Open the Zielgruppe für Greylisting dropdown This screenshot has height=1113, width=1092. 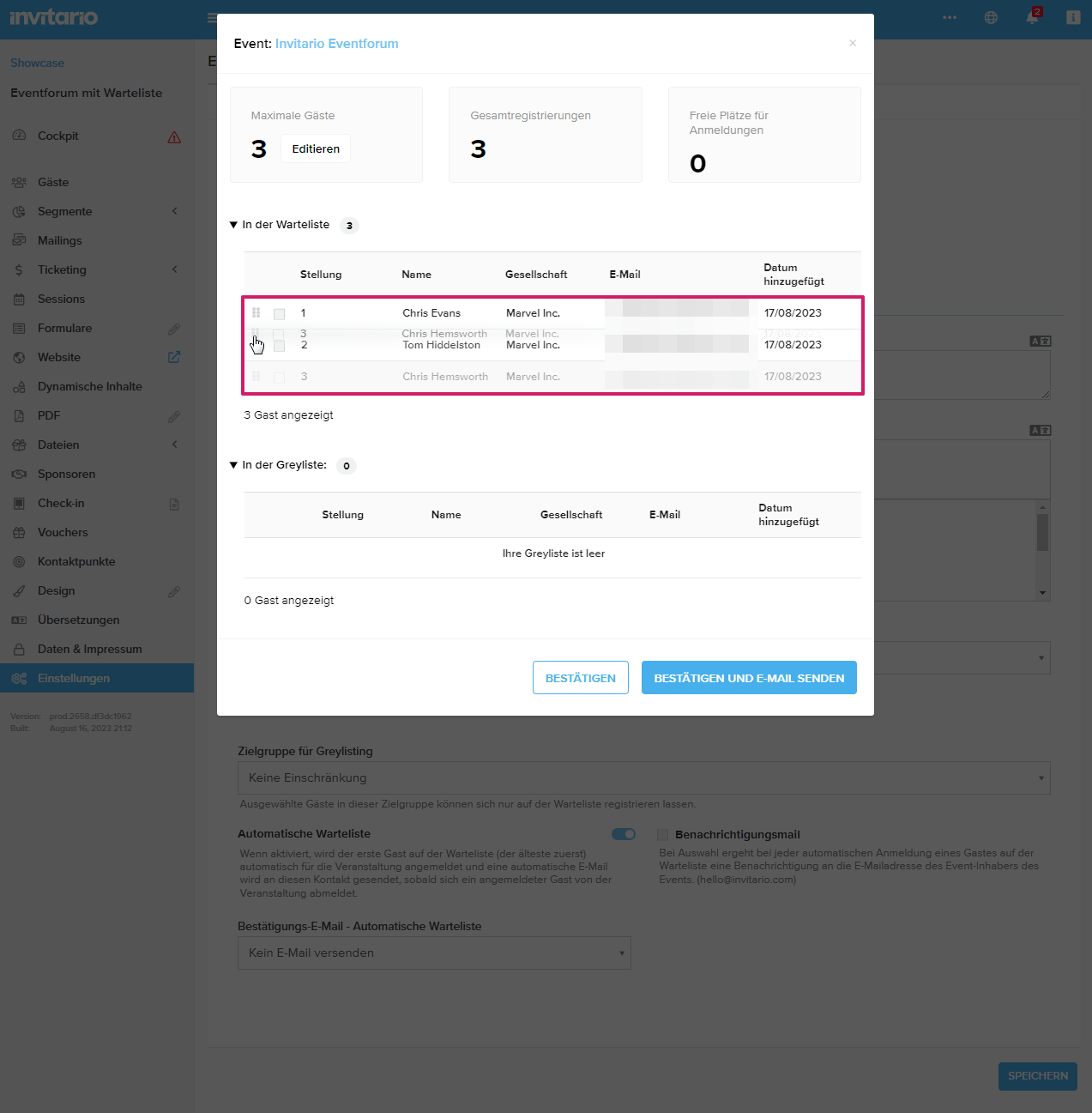pyautogui.click(x=643, y=778)
